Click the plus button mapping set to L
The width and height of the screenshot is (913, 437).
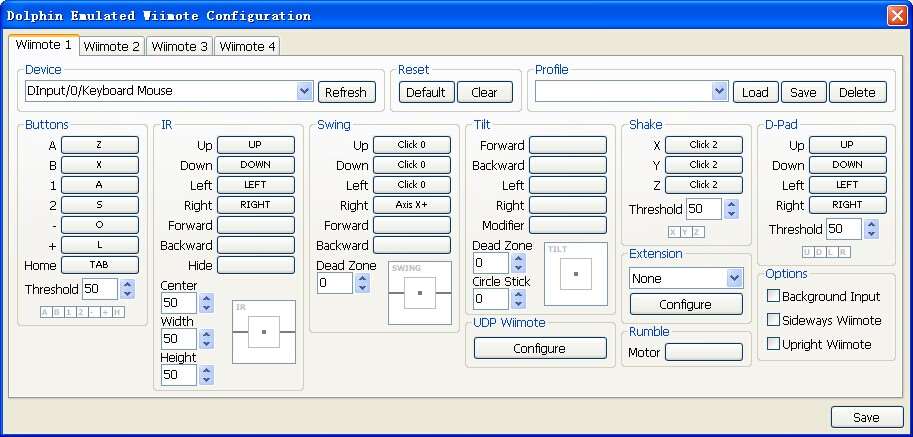(100, 245)
